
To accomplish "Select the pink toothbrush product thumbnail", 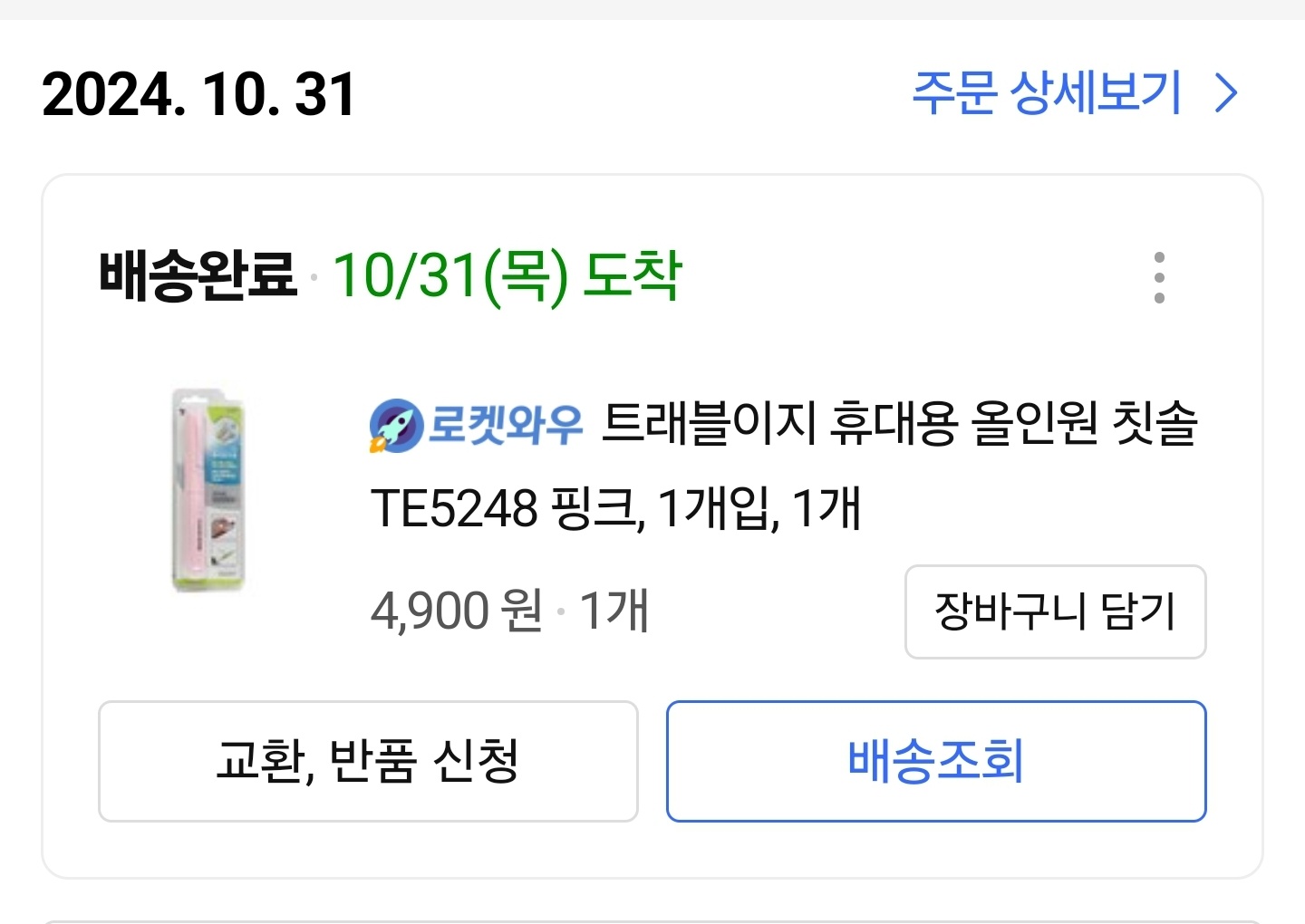I will (209, 490).
